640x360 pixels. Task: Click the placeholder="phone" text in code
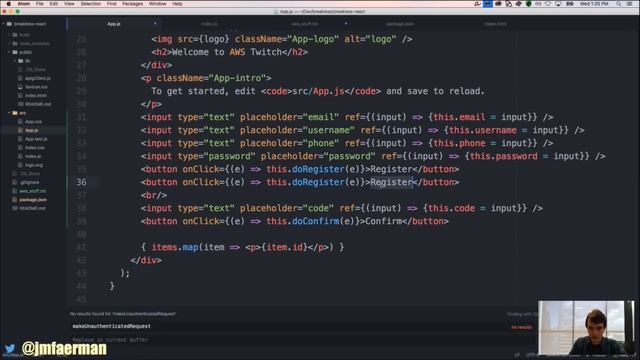(289, 143)
